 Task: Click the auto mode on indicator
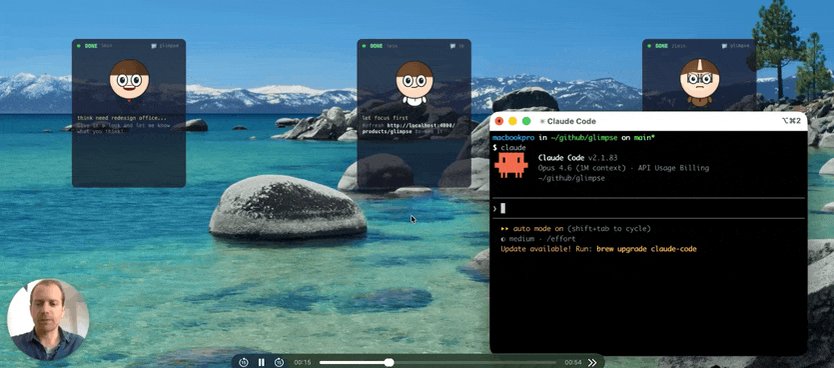coord(576,229)
